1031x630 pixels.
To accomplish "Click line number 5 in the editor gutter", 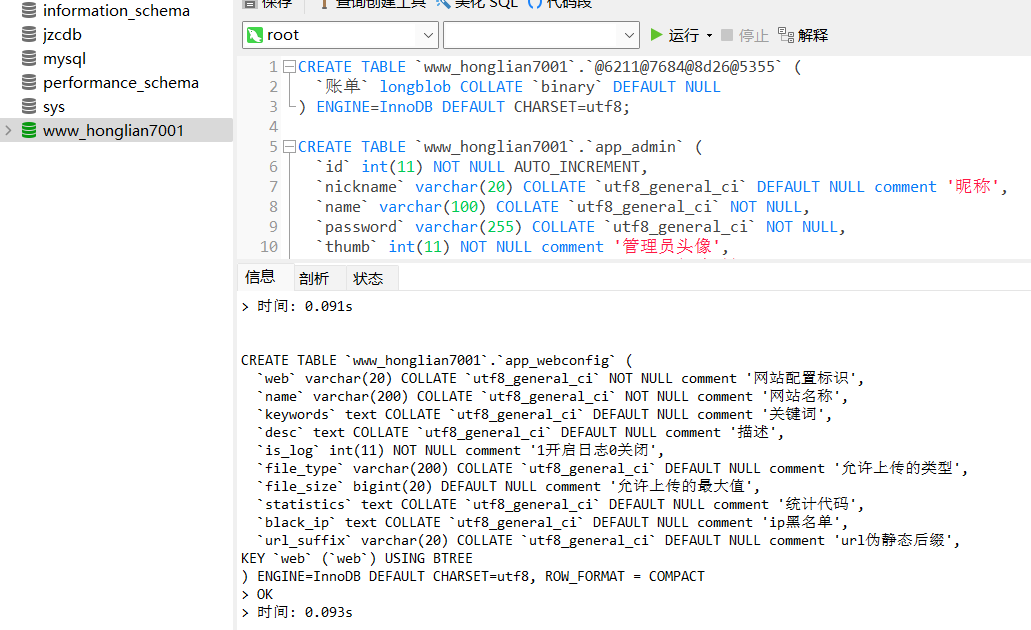I will [272, 146].
